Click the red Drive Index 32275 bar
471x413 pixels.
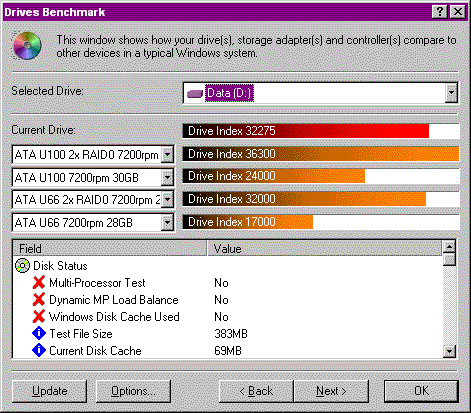tap(306, 131)
